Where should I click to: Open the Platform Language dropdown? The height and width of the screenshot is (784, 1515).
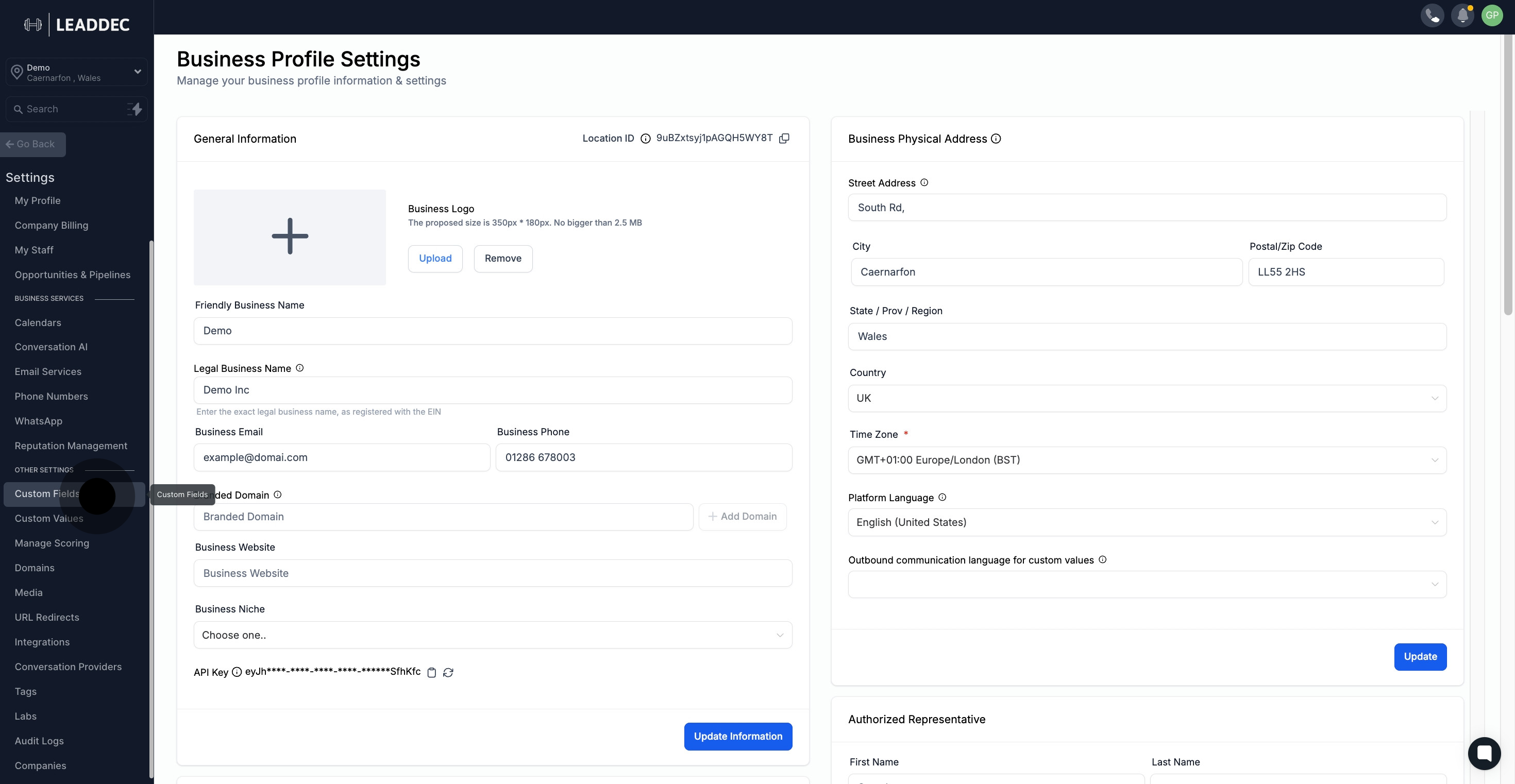tap(1147, 522)
